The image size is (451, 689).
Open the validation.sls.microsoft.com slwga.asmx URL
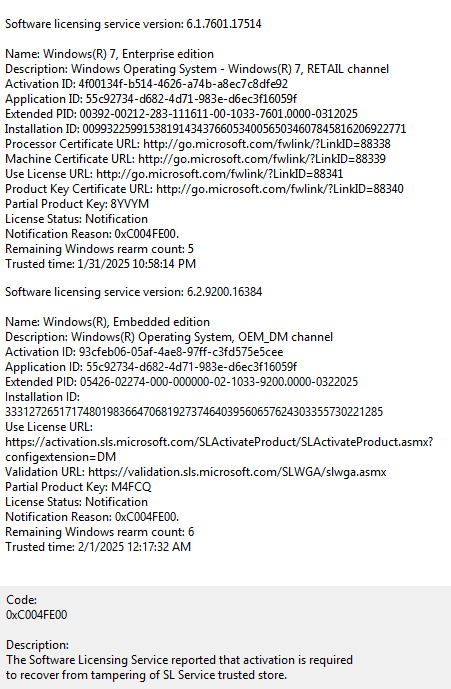point(237,472)
